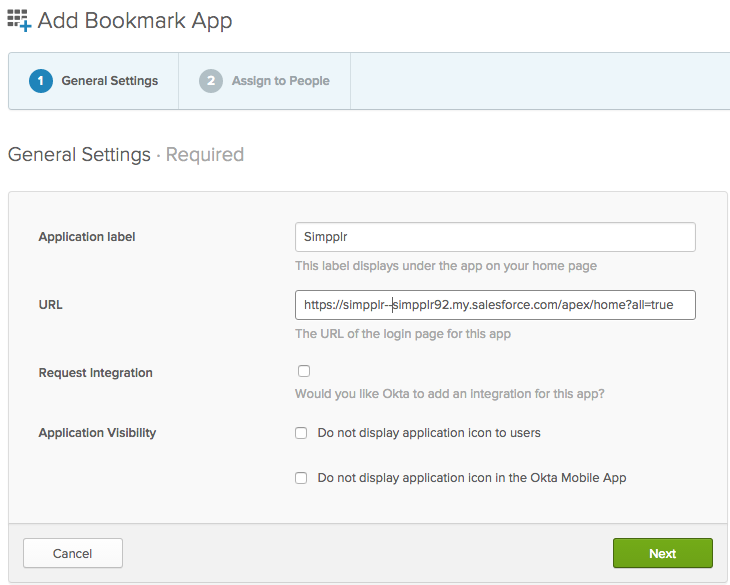The height and width of the screenshot is (585, 730).
Task: Click hint 'The URL of the login page'
Action: click(403, 334)
